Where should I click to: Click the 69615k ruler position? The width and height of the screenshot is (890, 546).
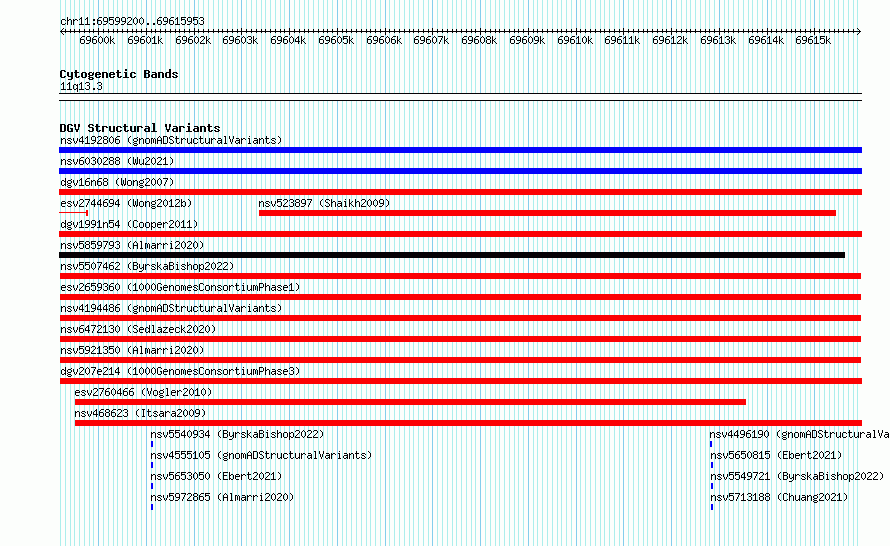tap(813, 40)
